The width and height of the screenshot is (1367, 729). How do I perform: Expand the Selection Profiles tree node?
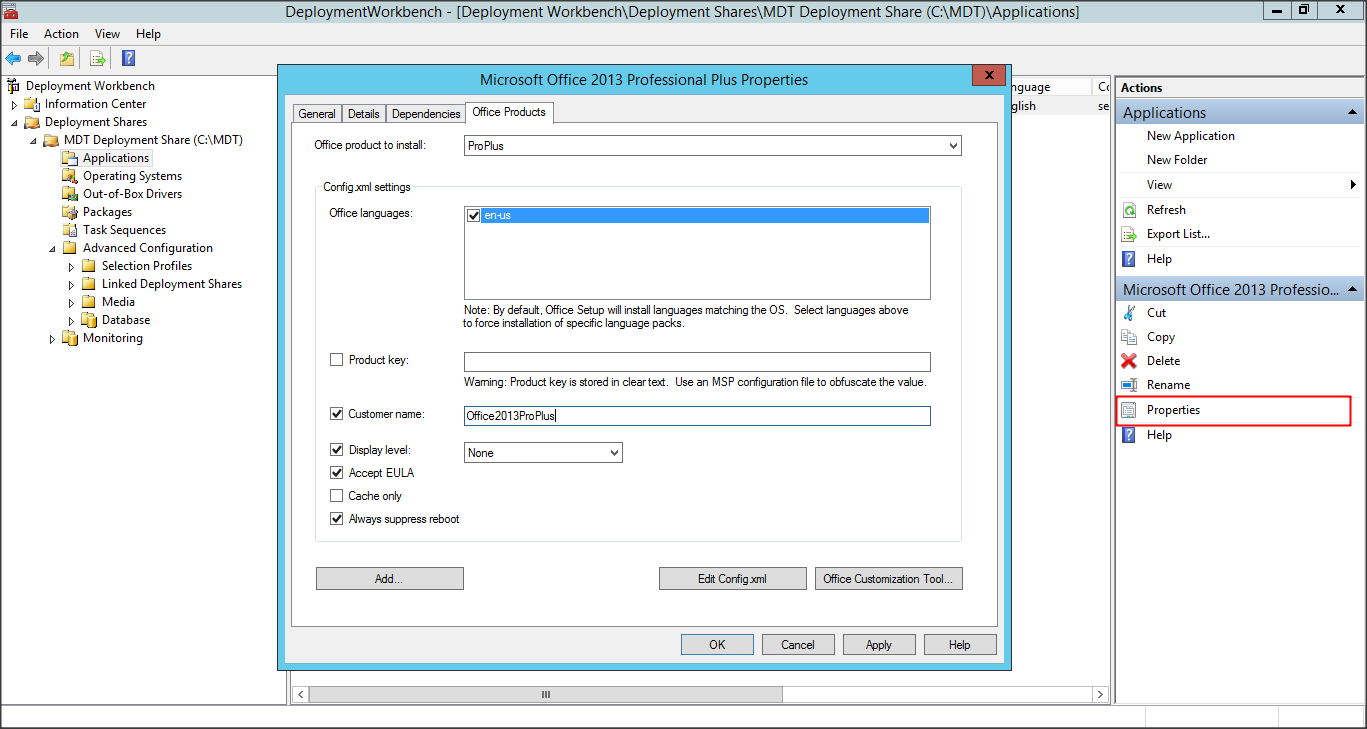71,266
